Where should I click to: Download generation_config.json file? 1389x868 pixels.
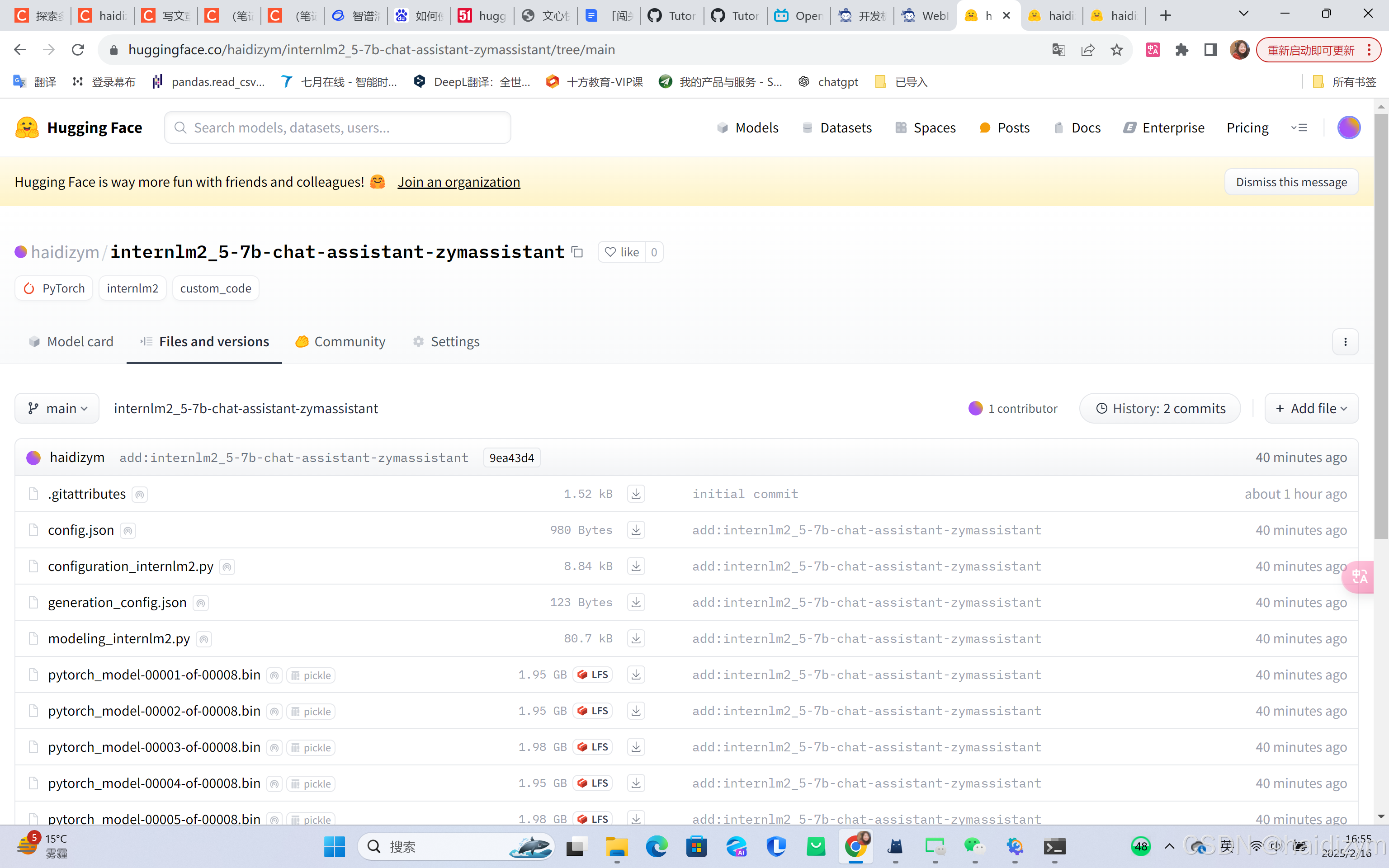pos(636,602)
